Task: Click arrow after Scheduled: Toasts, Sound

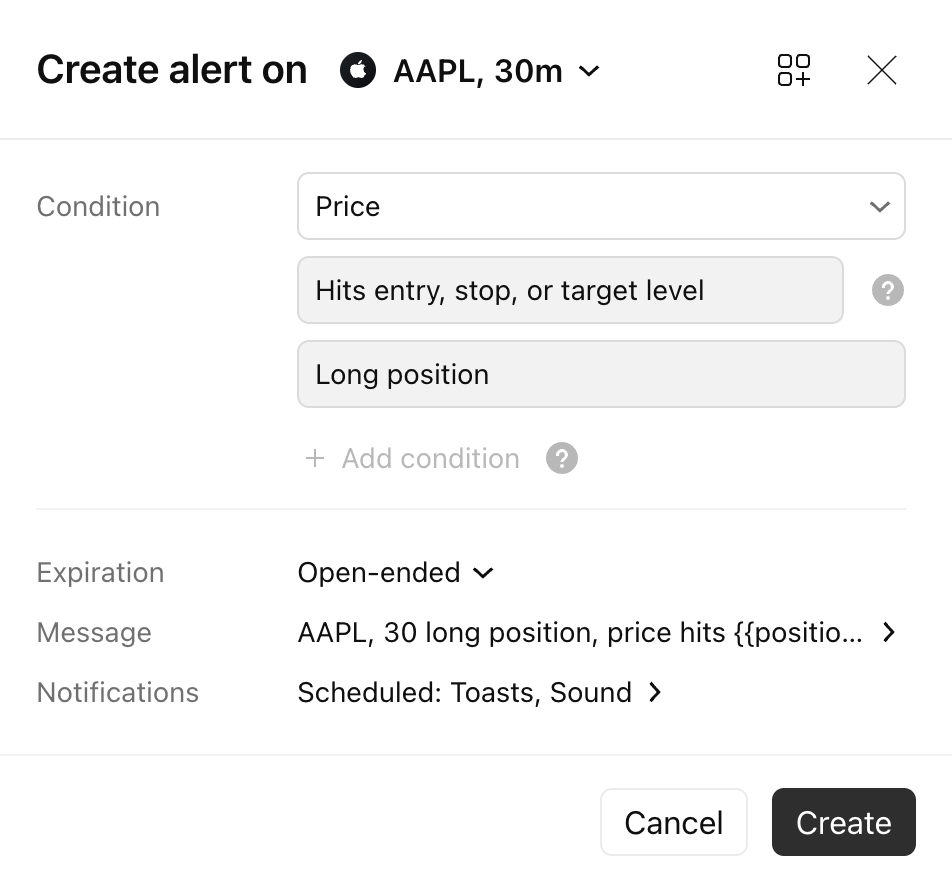Action: pyautogui.click(x=654, y=692)
